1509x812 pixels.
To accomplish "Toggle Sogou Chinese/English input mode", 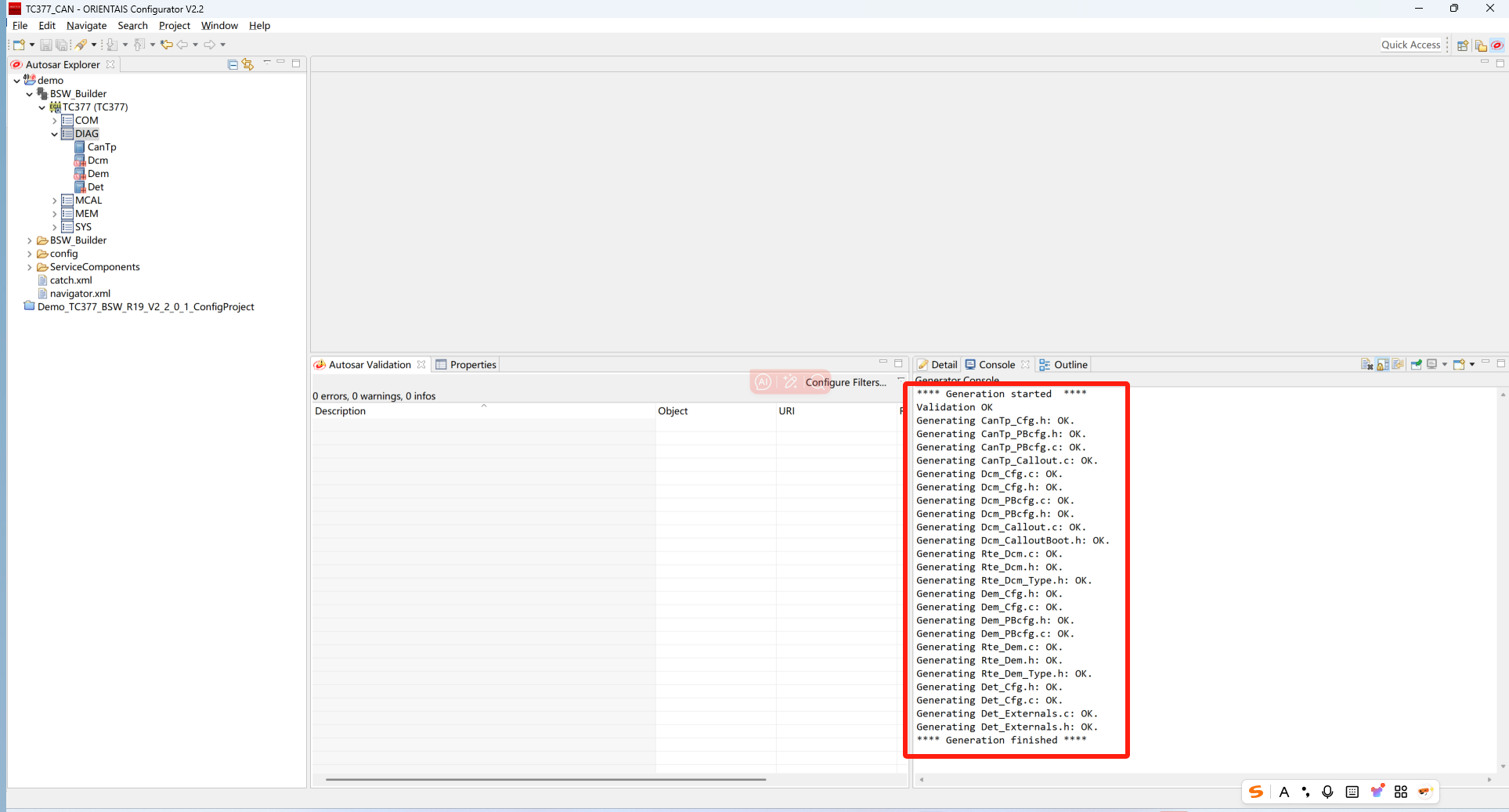I will 1284,792.
